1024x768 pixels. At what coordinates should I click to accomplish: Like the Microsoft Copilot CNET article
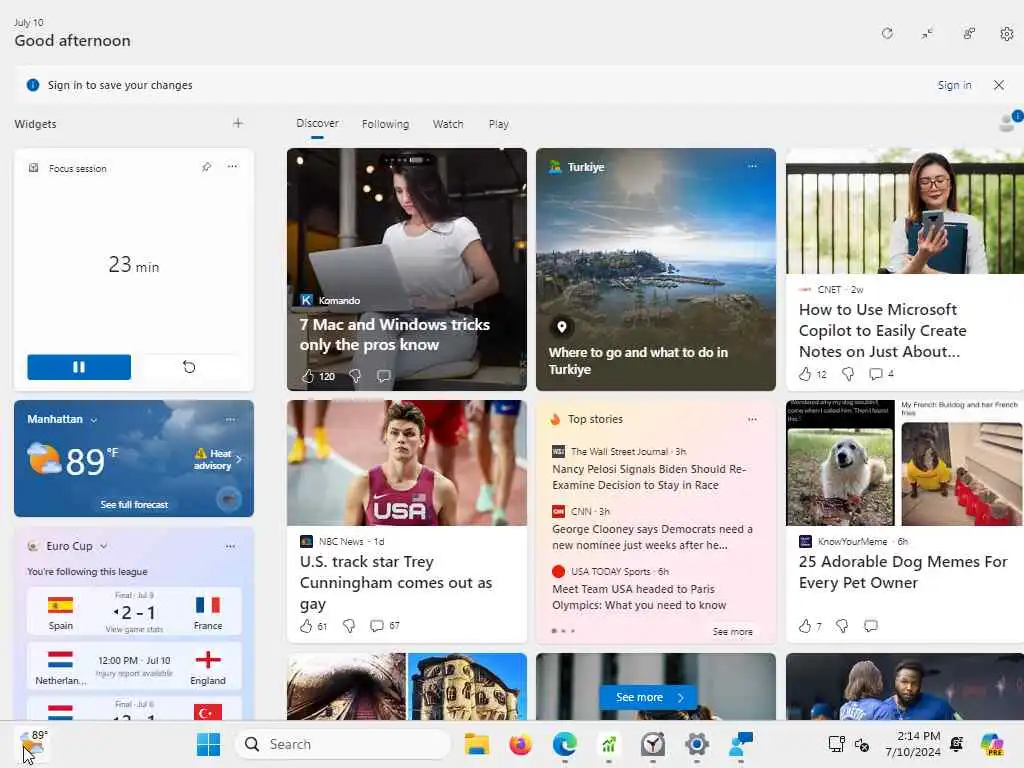pyautogui.click(x=805, y=374)
